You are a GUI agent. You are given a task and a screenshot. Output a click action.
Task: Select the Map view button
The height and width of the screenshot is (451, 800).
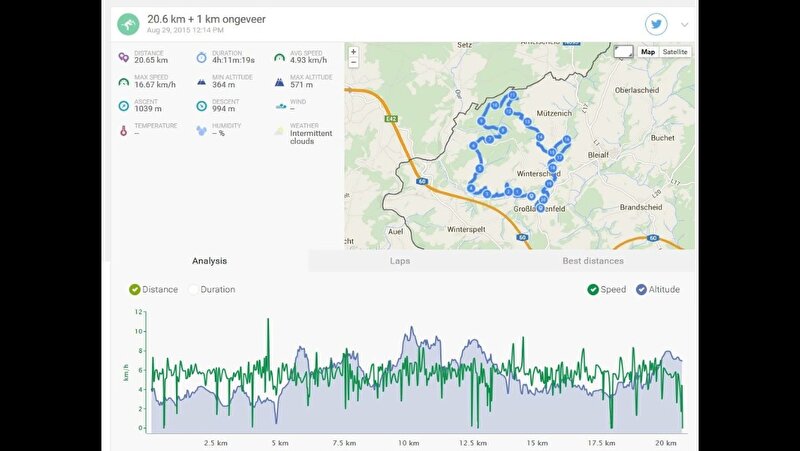[648, 52]
